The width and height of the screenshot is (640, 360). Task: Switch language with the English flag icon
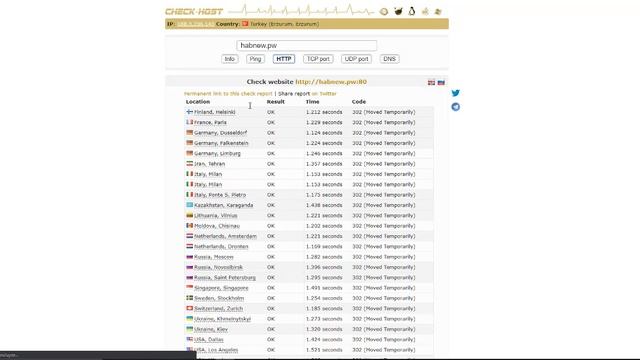click(431, 82)
